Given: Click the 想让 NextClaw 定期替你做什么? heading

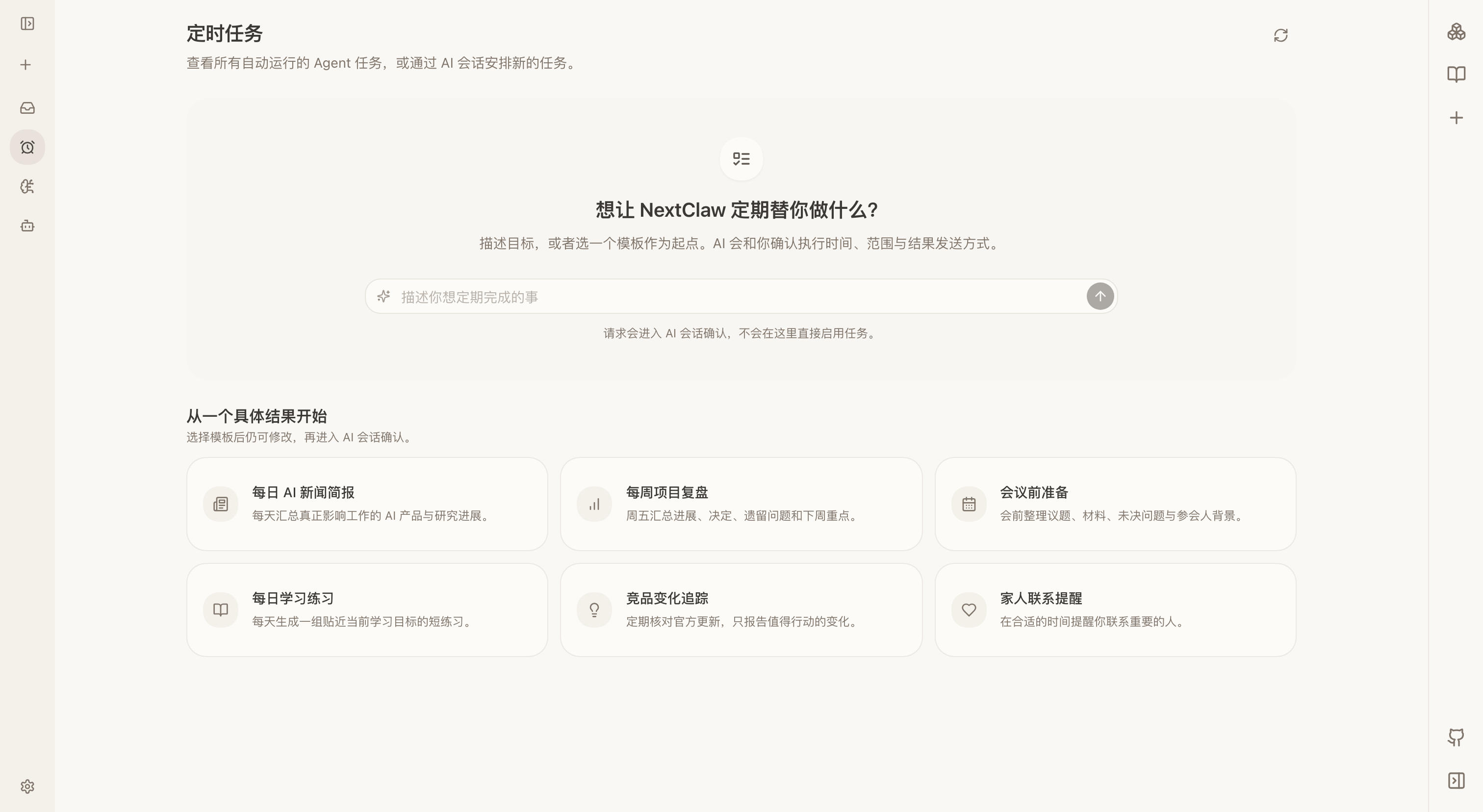Looking at the screenshot, I should click(737, 210).
